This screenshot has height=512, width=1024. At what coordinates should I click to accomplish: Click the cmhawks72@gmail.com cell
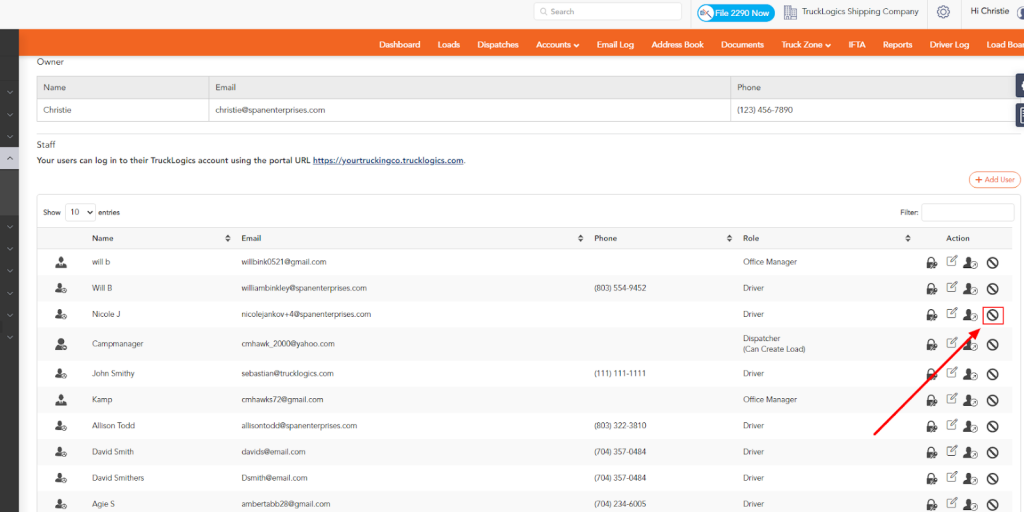coord(283,399)
